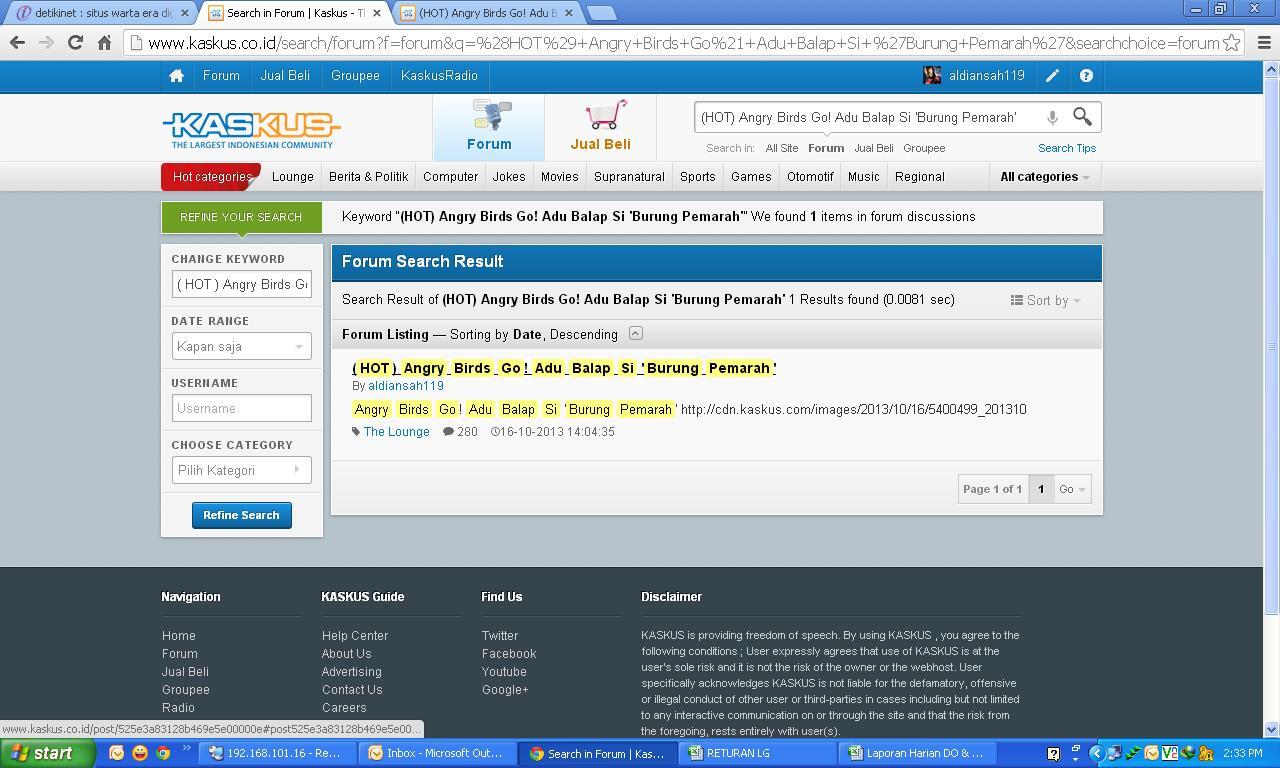This screenshot has height=768, width=1280.
Task: Bookmark this page with the star
Action: (1232, 43)
